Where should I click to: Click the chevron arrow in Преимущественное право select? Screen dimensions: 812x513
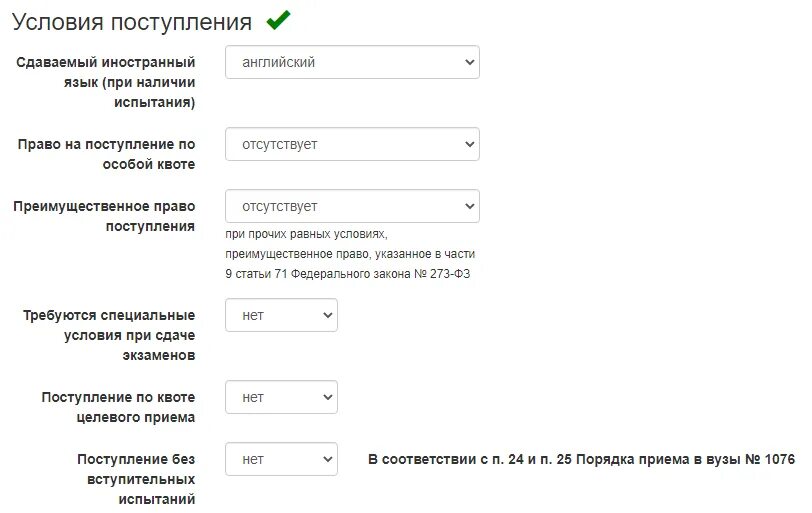point(470,206)
